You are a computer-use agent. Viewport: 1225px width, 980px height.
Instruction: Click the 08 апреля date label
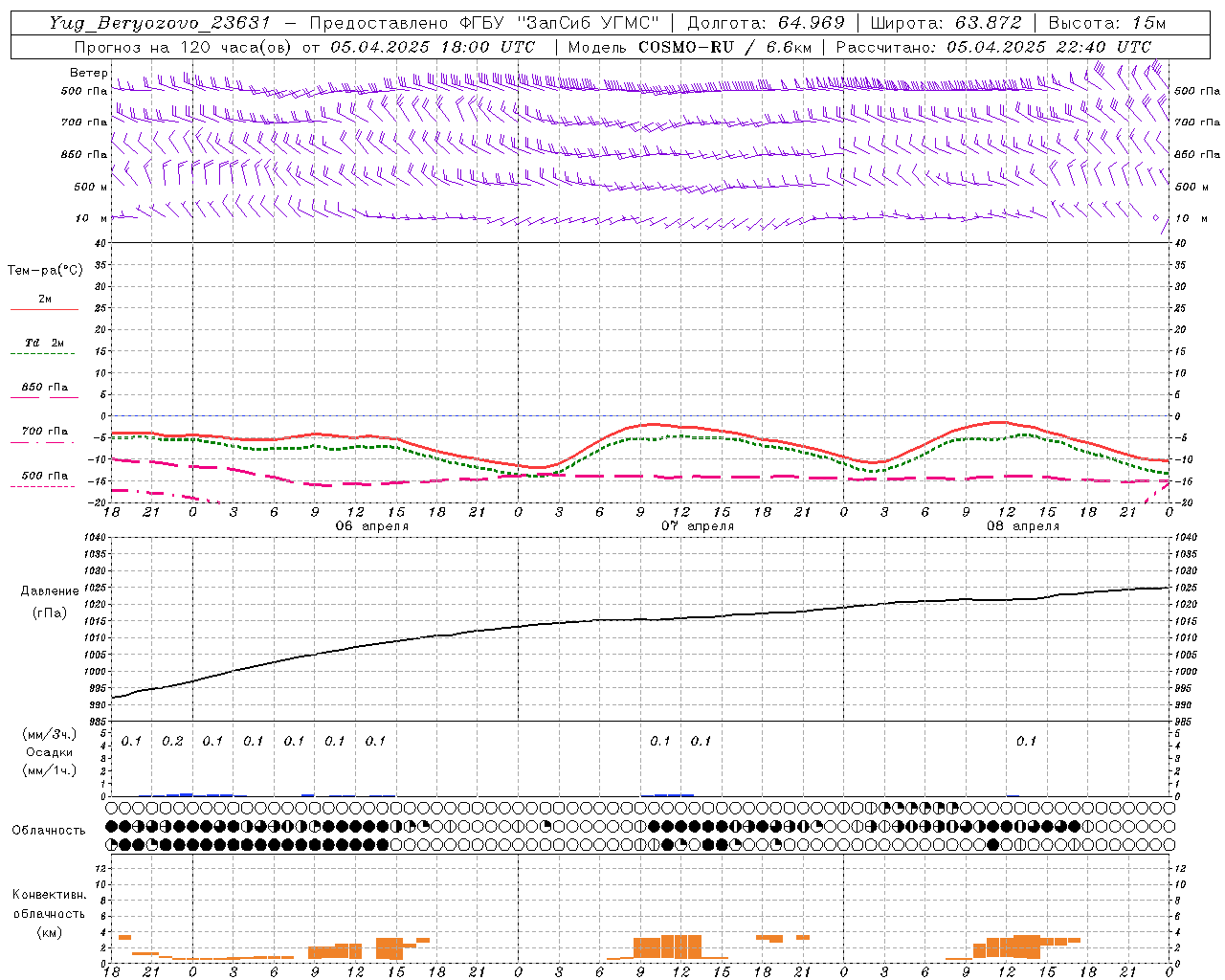[x=1023, y=526]
